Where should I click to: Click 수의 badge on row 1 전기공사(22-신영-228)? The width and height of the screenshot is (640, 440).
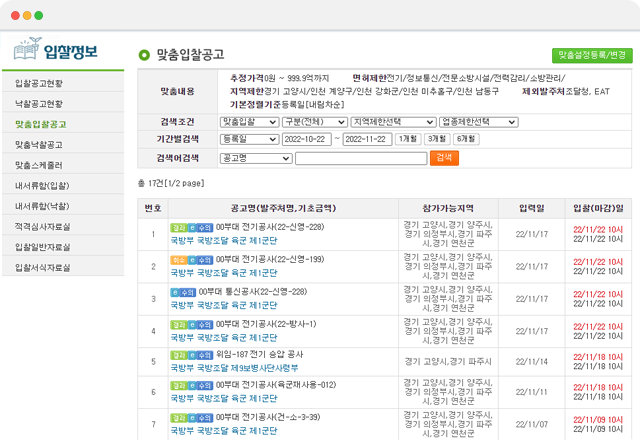click(205, 227)
